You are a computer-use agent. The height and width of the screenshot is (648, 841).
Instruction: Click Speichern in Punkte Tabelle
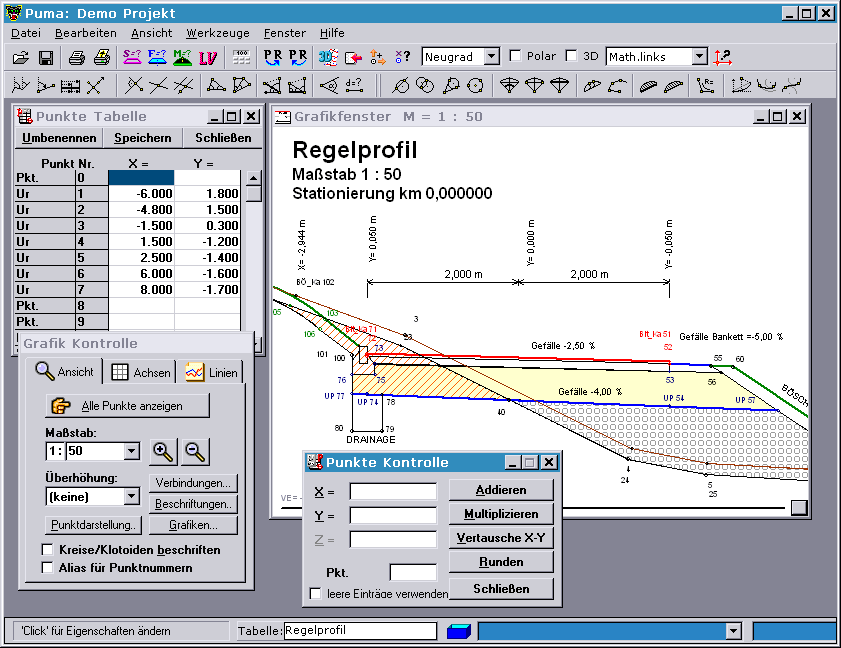coord(143,138)
